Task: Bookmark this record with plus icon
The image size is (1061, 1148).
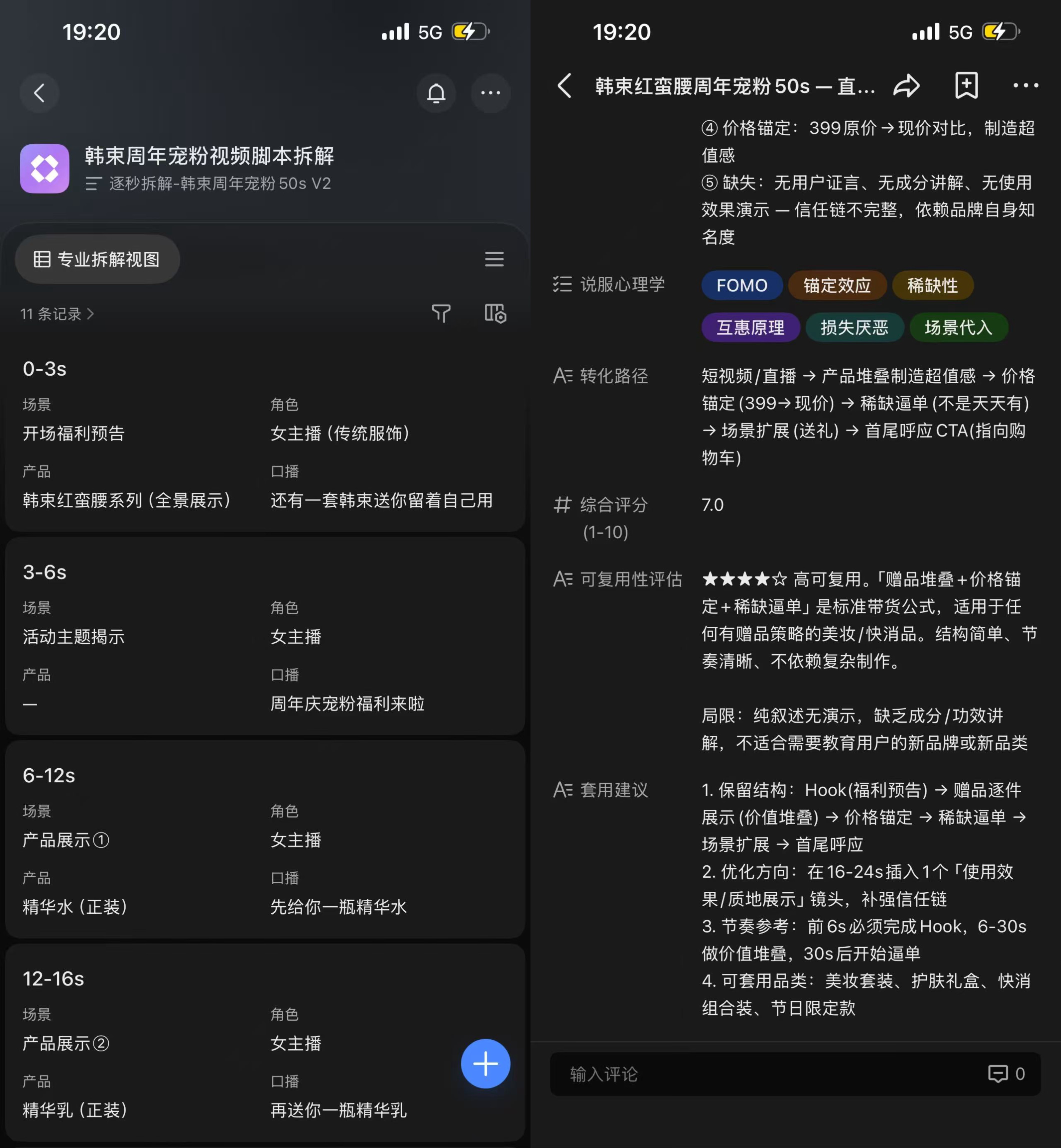Action: [966, 86]
